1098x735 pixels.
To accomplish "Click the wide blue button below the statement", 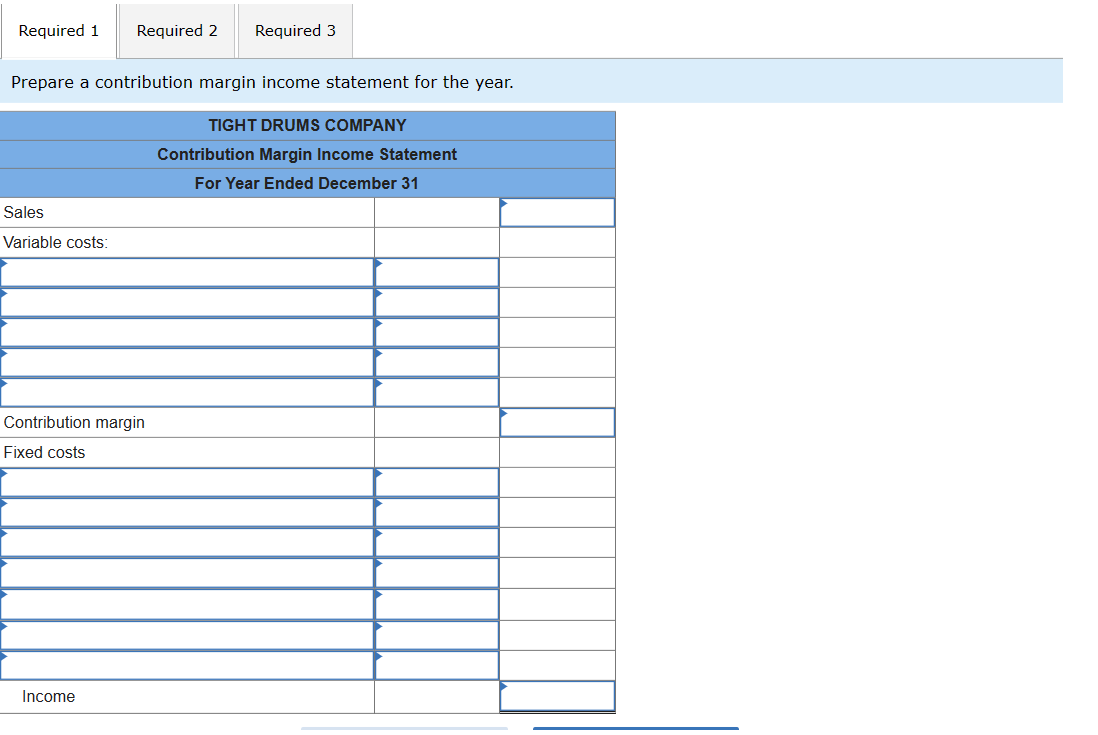I will pos(635,729).
